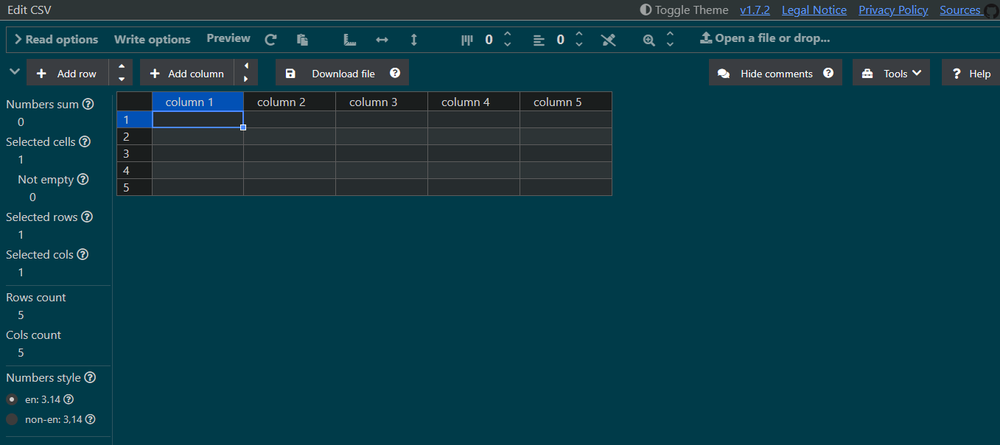Click the help icon beside Numbers style
This screenshot has height=445, width=1000.
90,377
